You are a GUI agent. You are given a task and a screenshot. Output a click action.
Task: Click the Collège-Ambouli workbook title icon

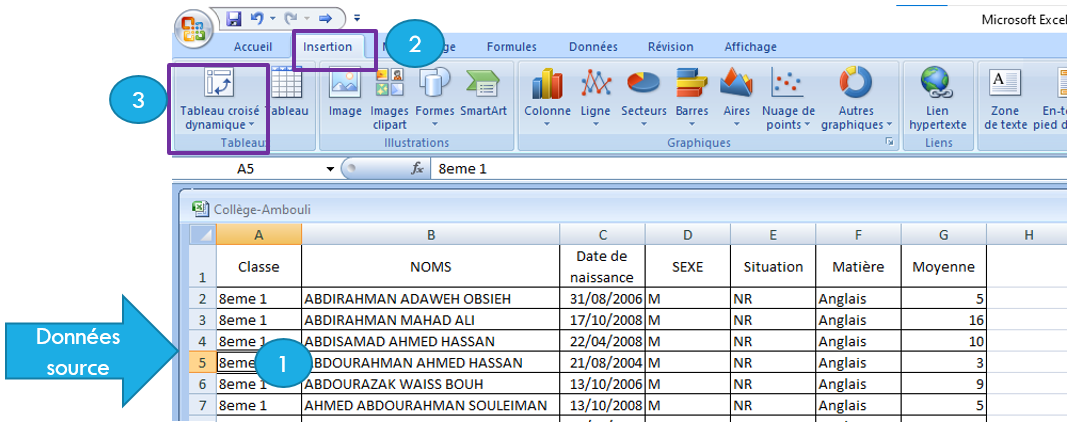coord(200,208)
